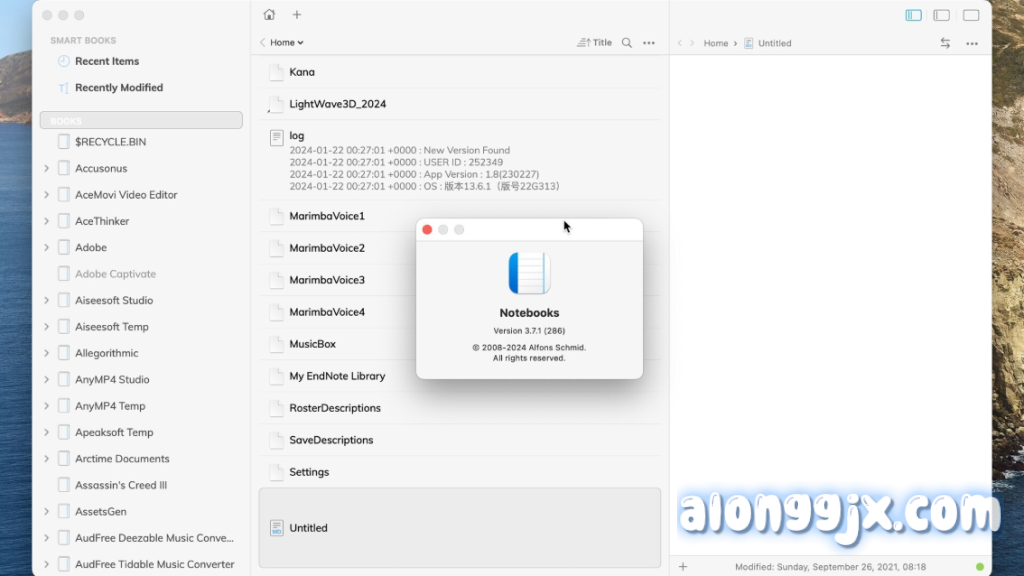Open search with the magnifier icon
This screenshot has width=1024, height=576.
pyautogui.click(x=627, y=43)
